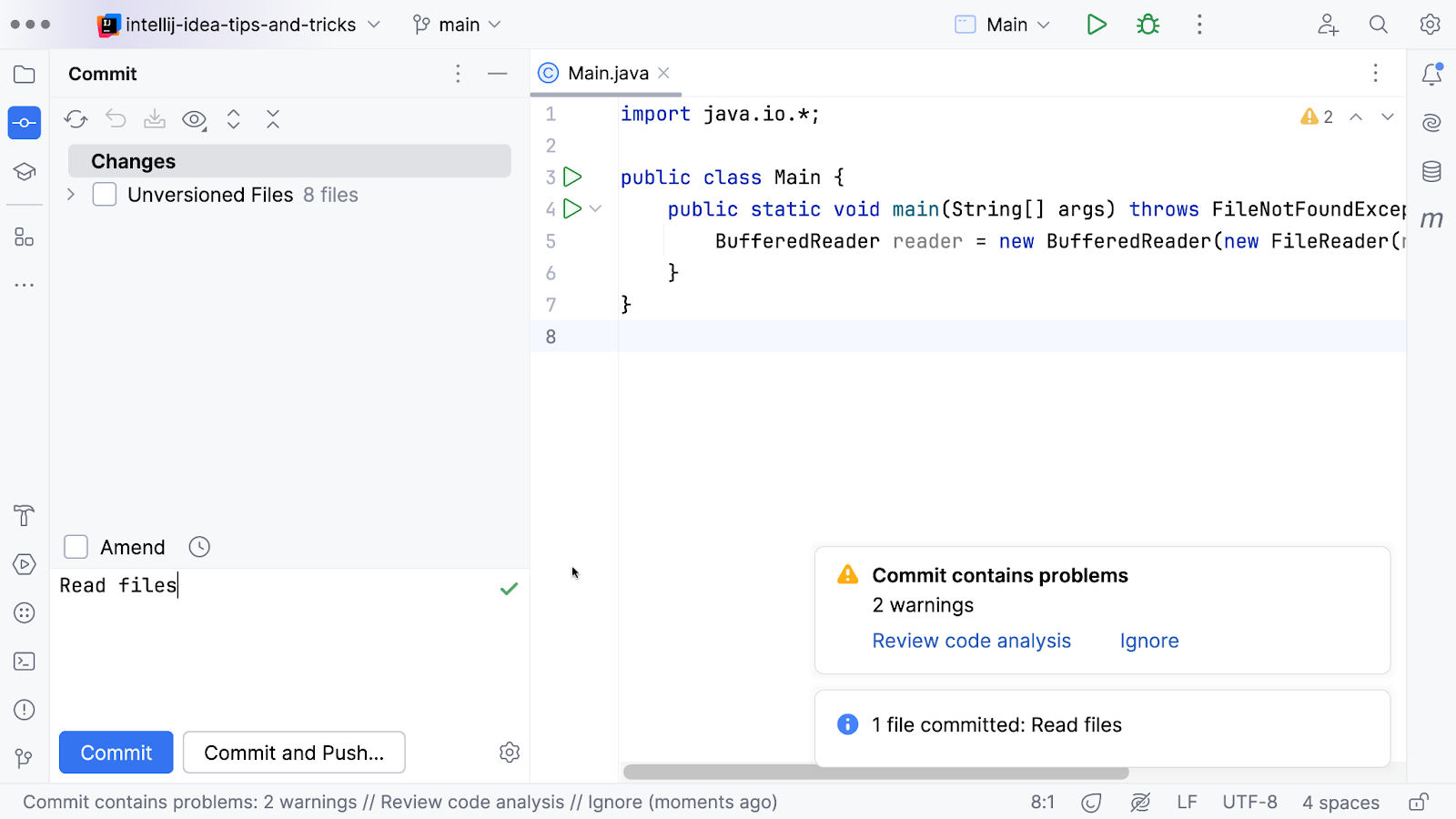The image size is (1456, 819).
Task: Run the Main configuration with play button
Action: [1097, 25]
